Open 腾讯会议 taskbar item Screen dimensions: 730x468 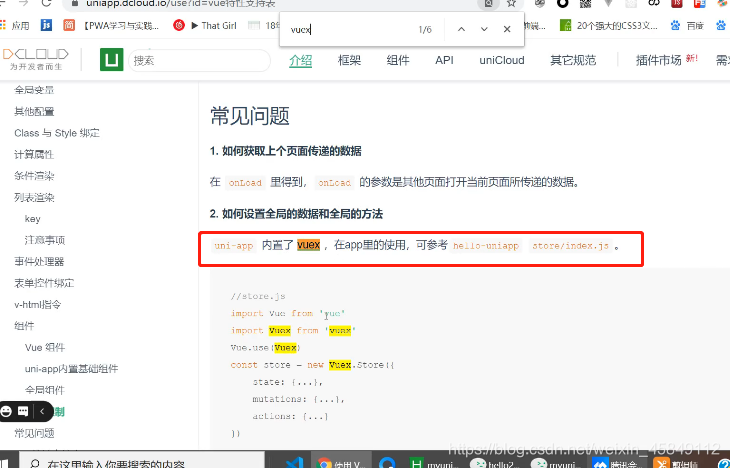pyautogui.click(x=615, y=462)
